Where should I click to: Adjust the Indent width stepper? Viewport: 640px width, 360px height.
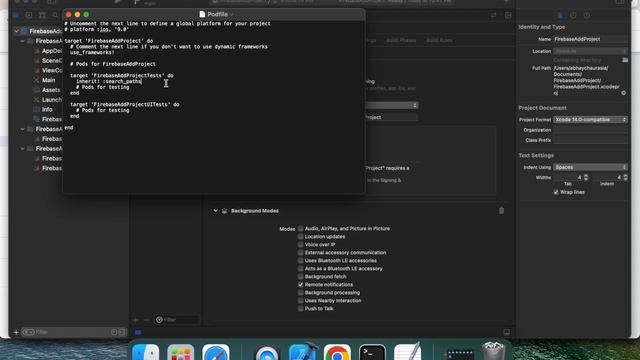[625, 178]
